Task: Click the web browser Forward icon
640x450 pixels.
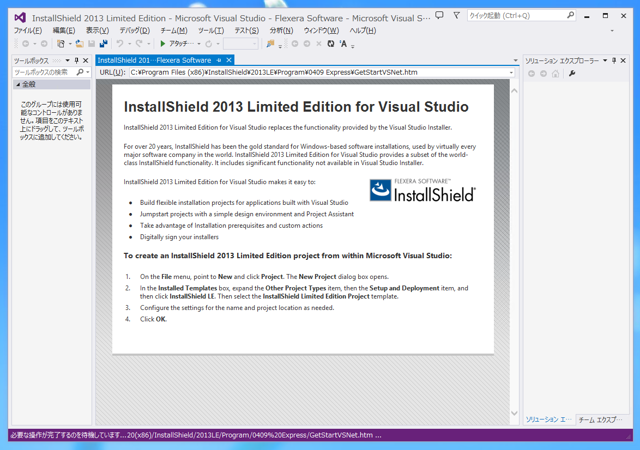Action: tap(307, 43)
